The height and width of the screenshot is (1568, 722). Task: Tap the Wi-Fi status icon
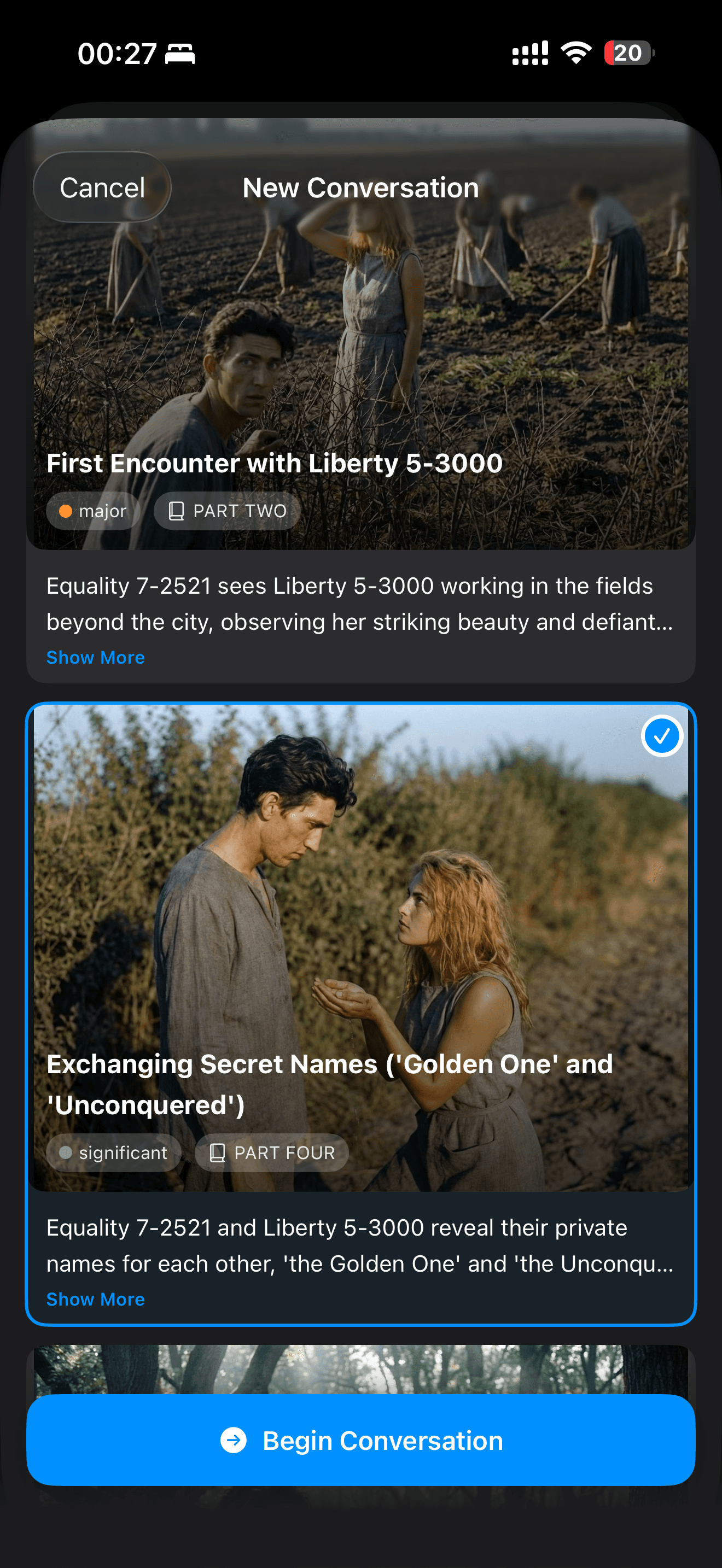(576, 53)
